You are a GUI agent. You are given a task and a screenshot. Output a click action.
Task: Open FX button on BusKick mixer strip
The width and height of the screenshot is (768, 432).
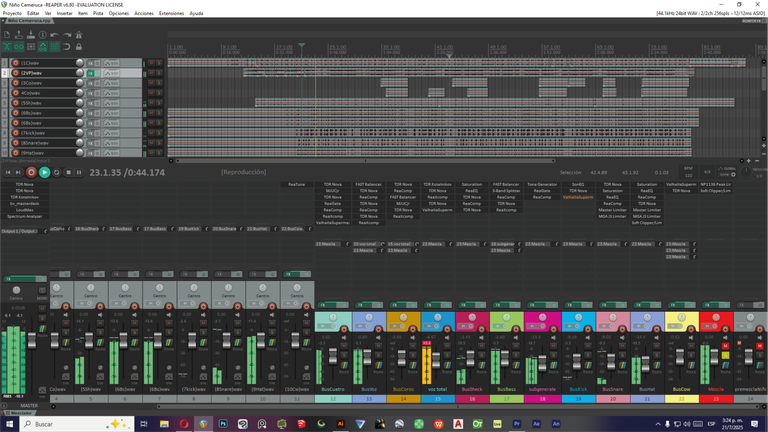coord(575,305)
